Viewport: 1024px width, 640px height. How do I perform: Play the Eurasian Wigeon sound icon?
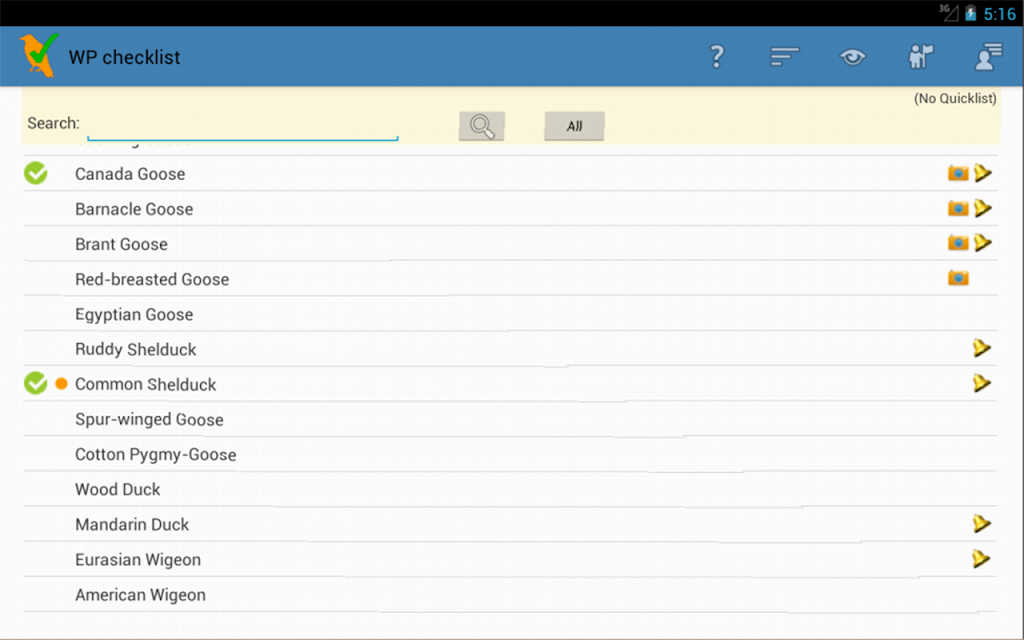click(981, 558)
